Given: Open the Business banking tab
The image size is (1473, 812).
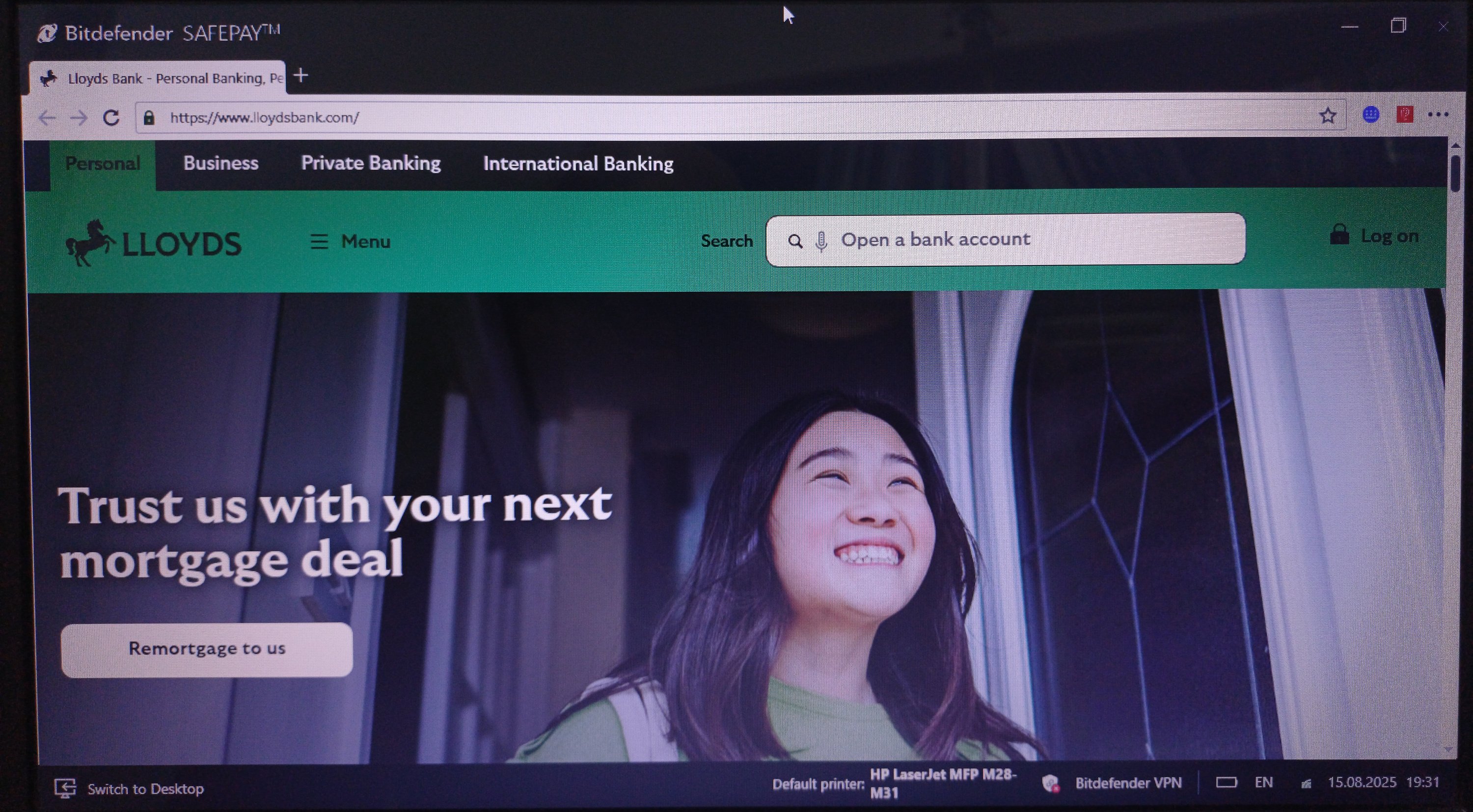Looking at the screenshot, I should coord(221,163).
